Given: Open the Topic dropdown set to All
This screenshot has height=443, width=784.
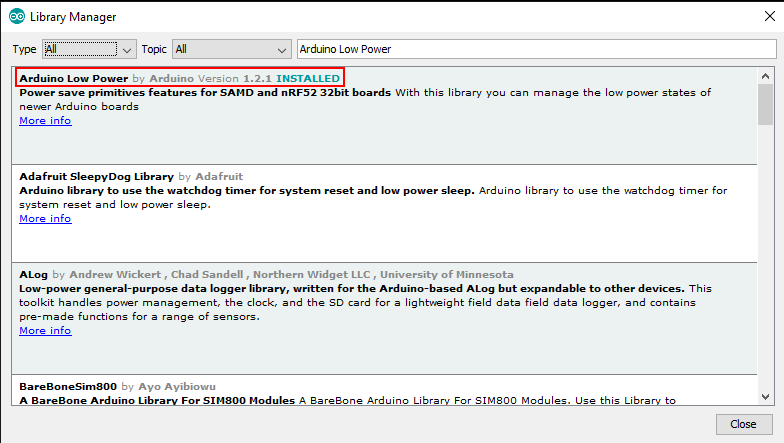Looking at the screenshot, I should click(232, 49).
